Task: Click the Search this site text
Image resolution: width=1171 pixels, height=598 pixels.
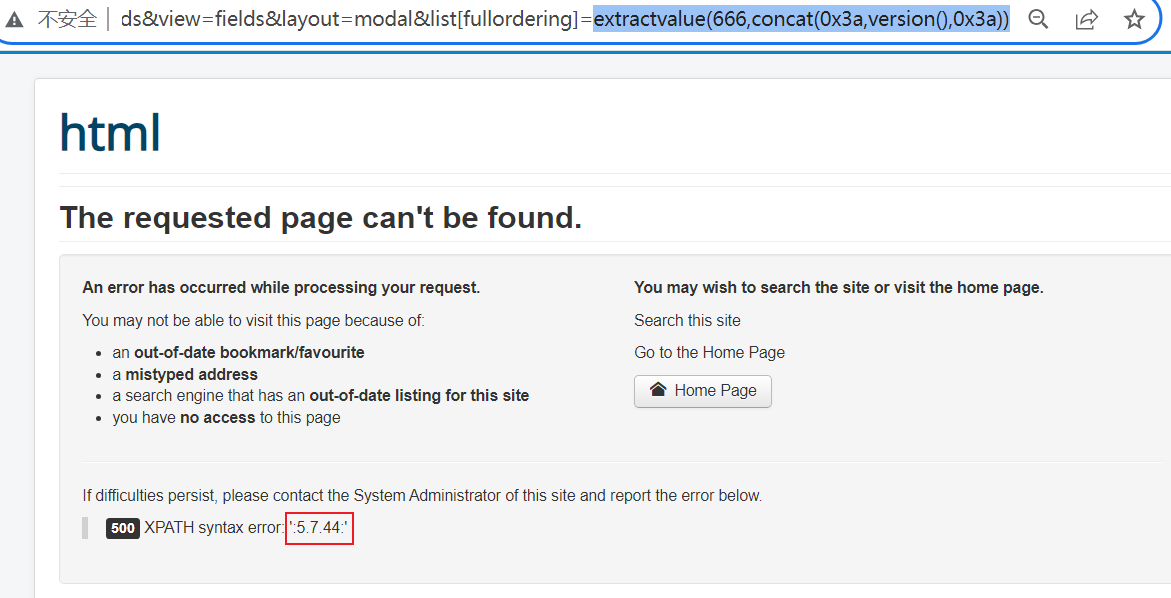Action: tap(687, 320)
